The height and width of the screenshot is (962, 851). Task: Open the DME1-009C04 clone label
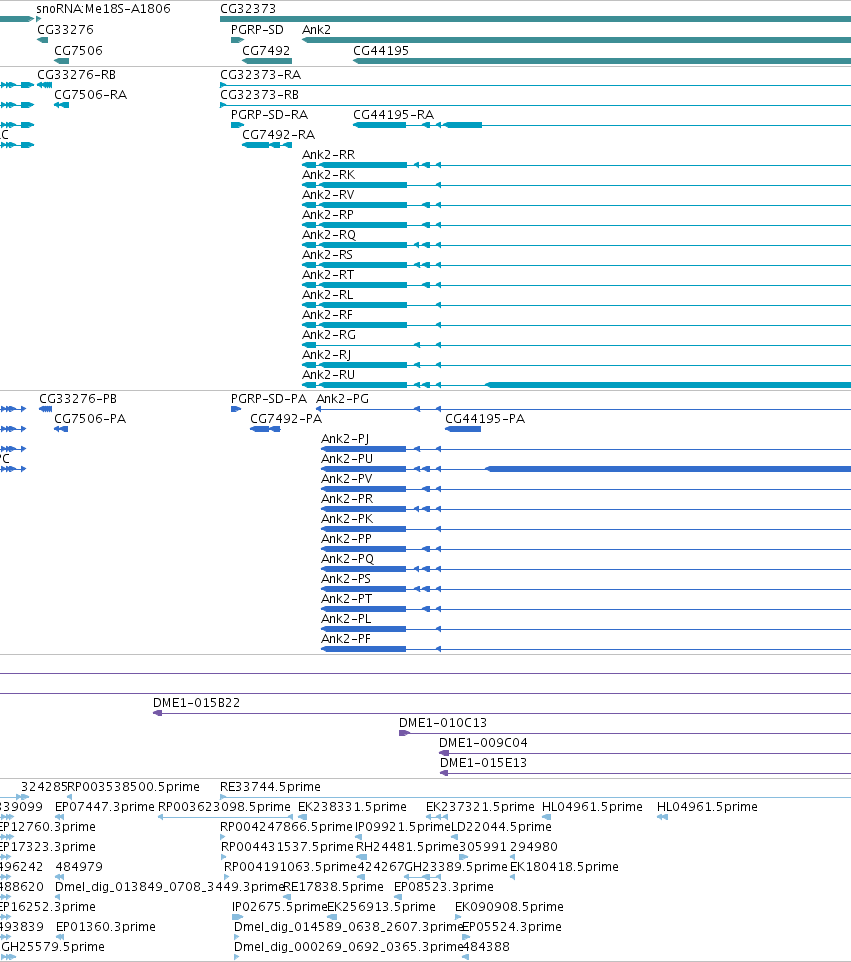point(483,743)
